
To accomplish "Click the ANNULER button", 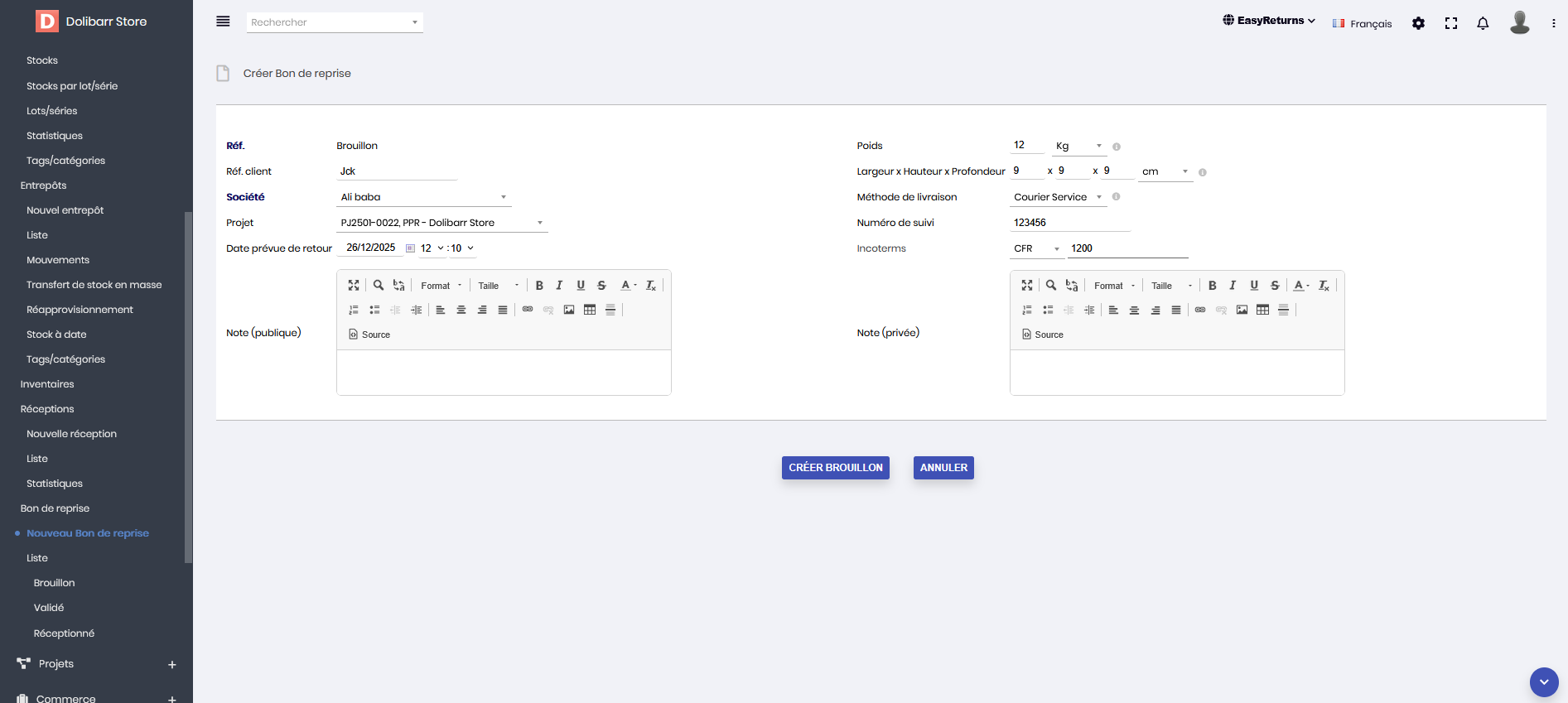I will 943,468.
